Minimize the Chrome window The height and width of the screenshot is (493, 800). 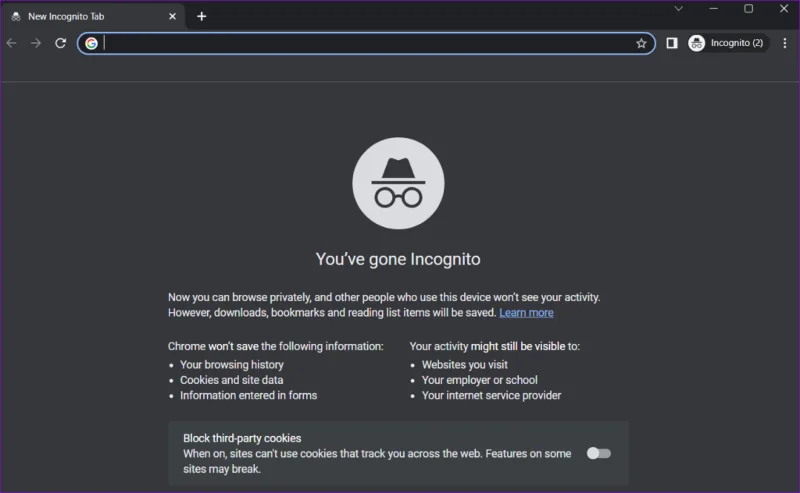[x=713, y=9]
